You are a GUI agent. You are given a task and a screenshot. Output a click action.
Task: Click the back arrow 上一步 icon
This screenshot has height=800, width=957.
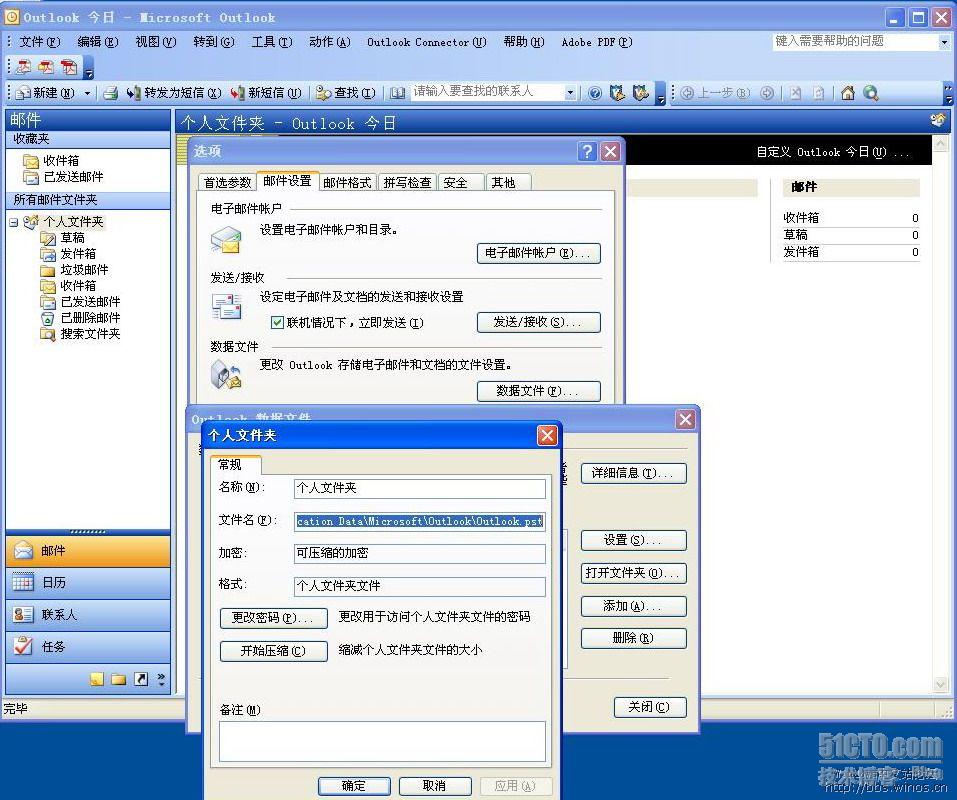coord(715,93)
